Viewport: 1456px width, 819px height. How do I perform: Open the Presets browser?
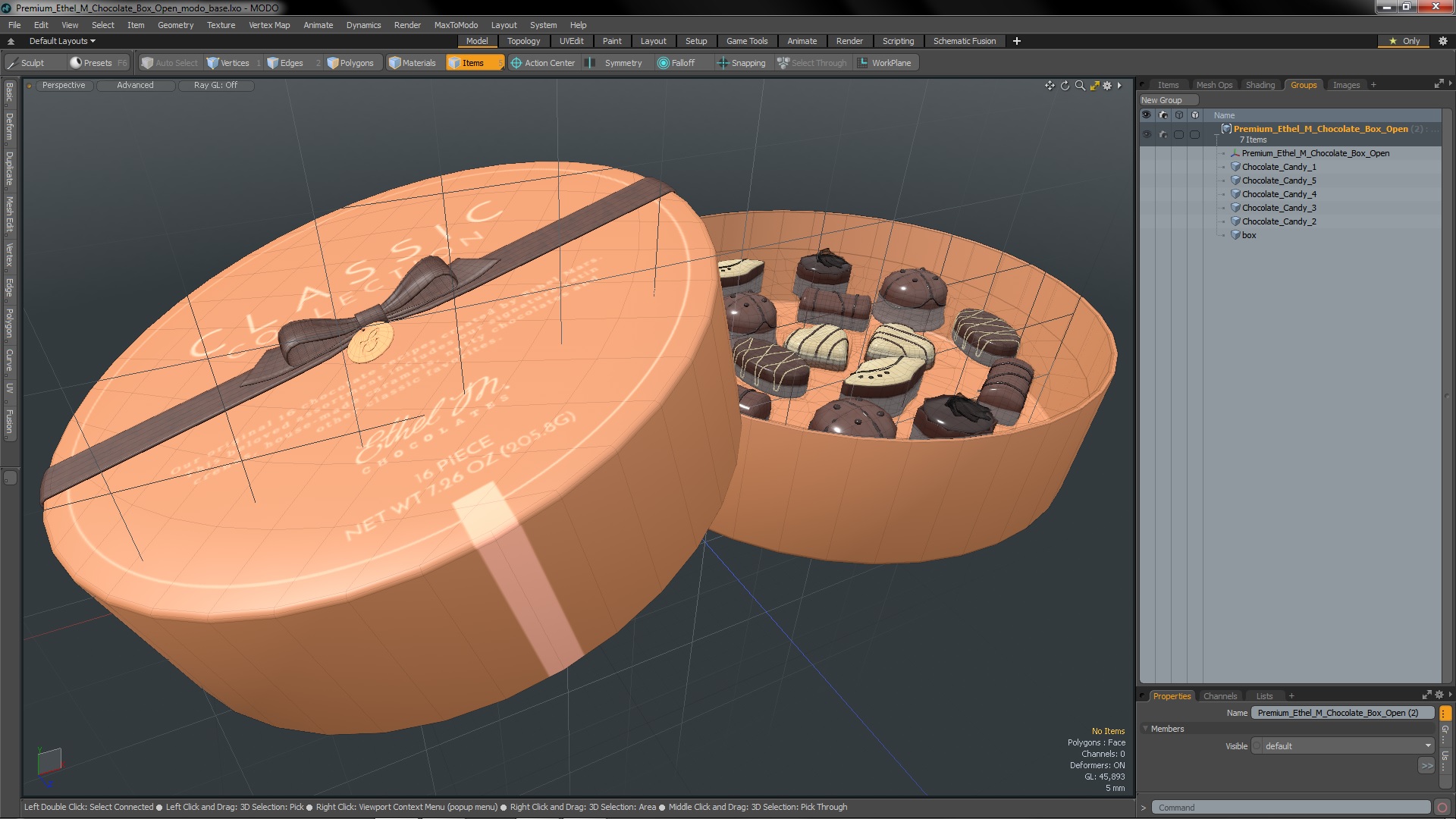(98, 63)
